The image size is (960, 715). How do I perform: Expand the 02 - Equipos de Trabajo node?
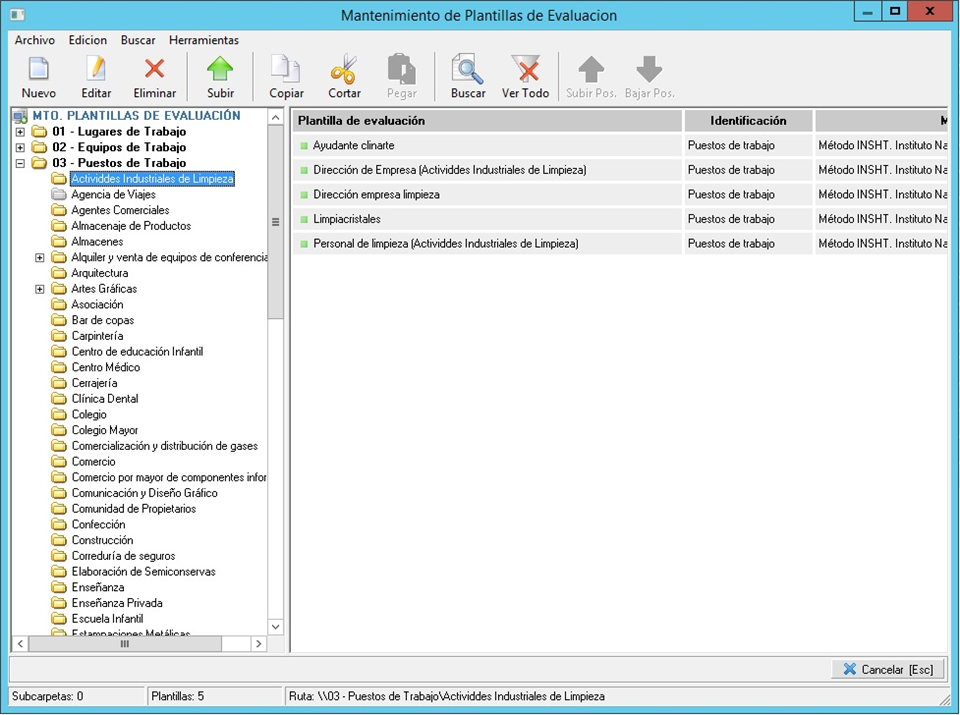(x=20, y=148)
